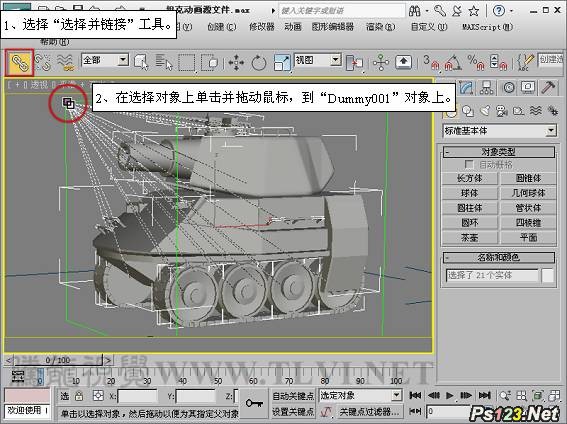Click Use Pivot Point Center icon
Screen dimensions: 567x424
(354, 63)
